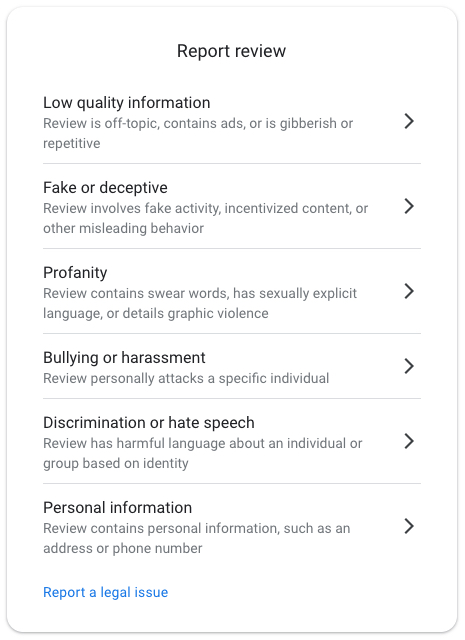Click the right arrow in the Profanity row
Screen dimensions: 465x640
(409, 291)
